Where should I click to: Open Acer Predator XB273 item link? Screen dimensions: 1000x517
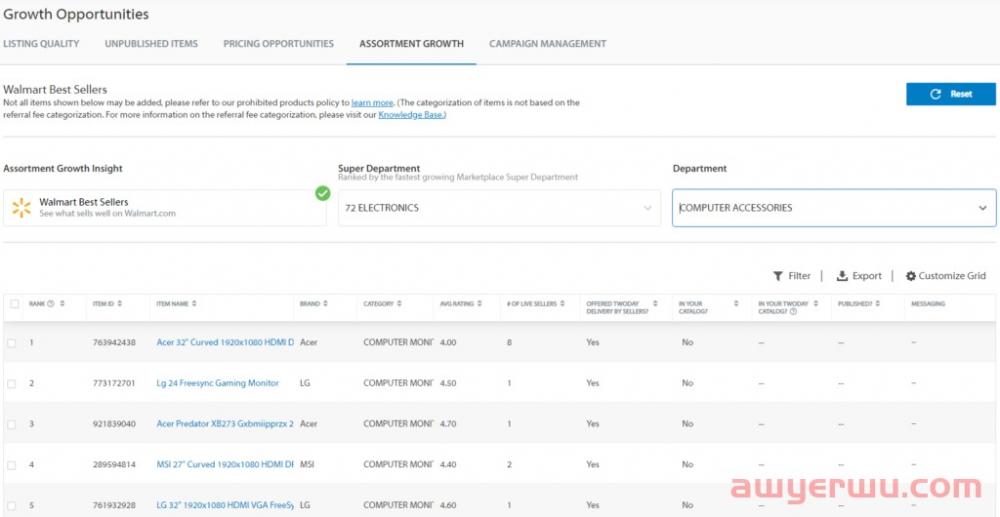pos(225,424)
